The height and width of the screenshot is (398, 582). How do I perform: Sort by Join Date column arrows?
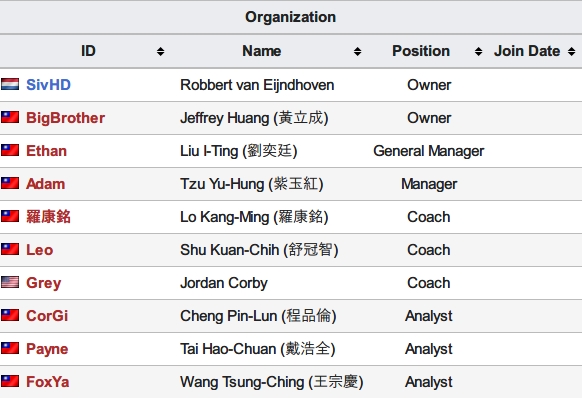point(572,51)
